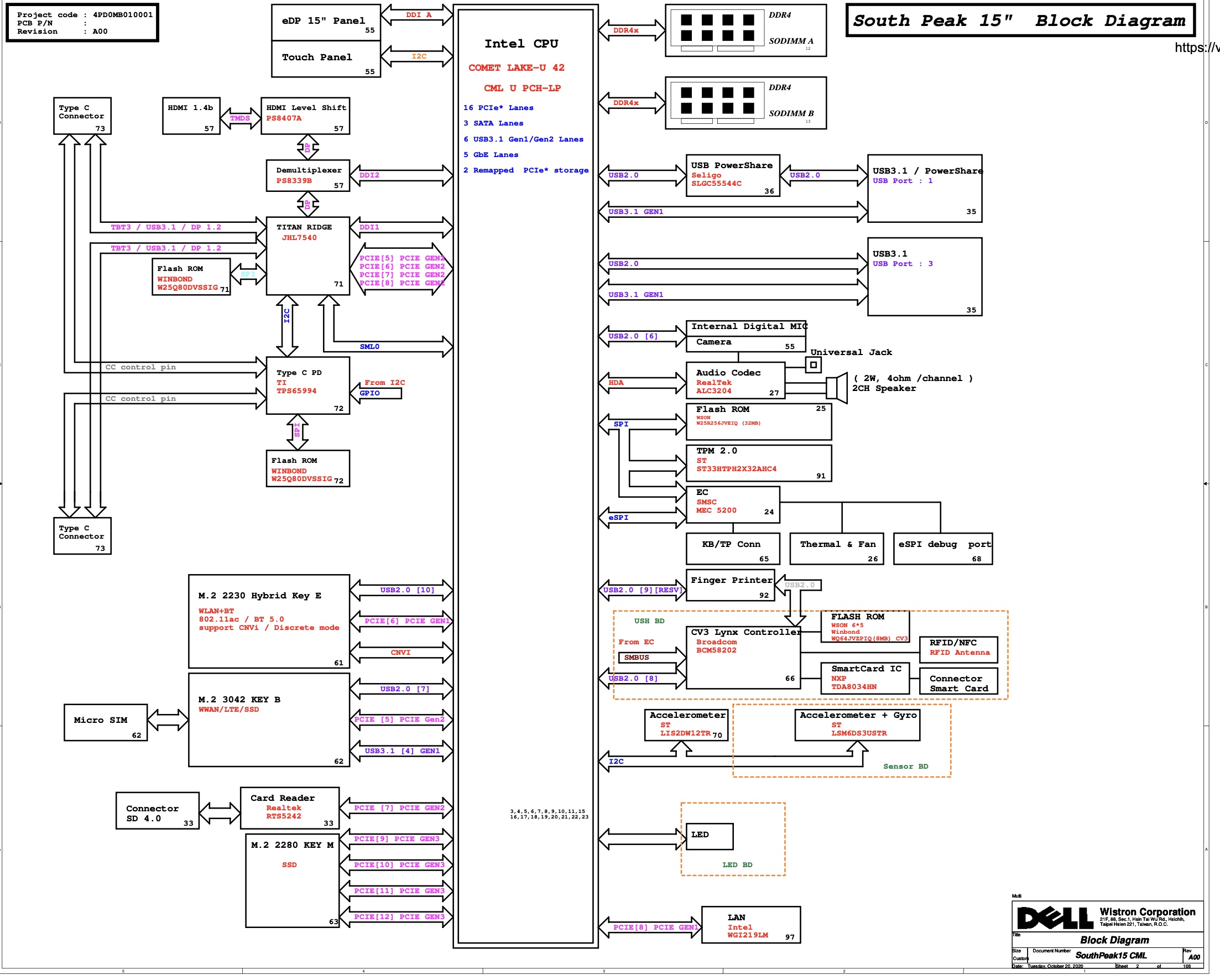Click the Intel CPU title text

[520, 44]
